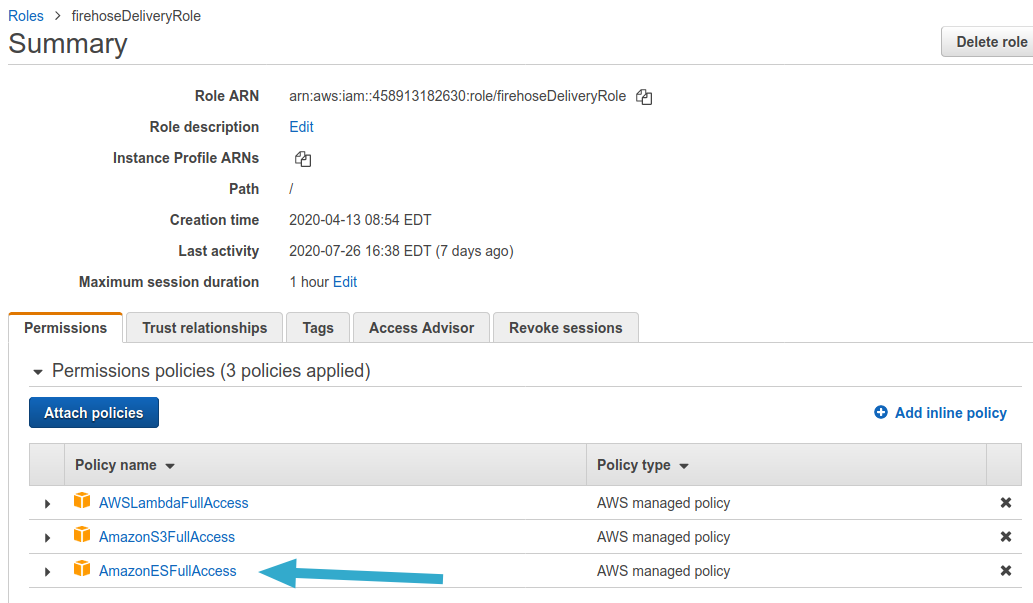The image size is (1033, 603).
Task: Click the creation time 2020-04-13 08:54 EDT
Action: pyautogui.click(x=360, y=220)
